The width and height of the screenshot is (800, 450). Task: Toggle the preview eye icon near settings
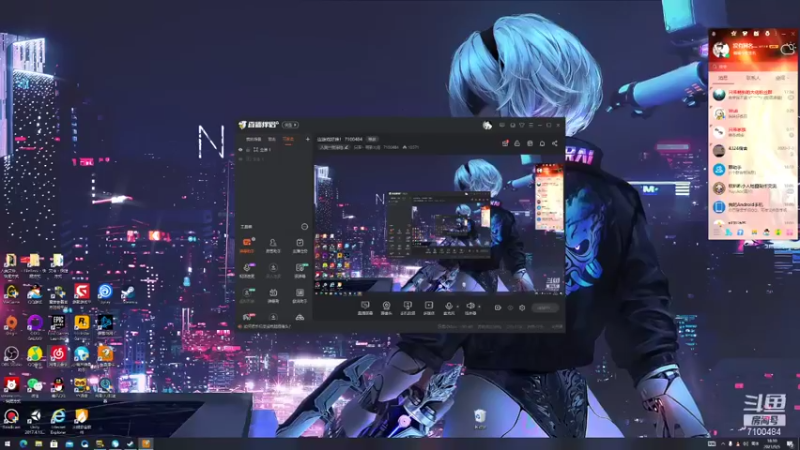click(510, 308)
